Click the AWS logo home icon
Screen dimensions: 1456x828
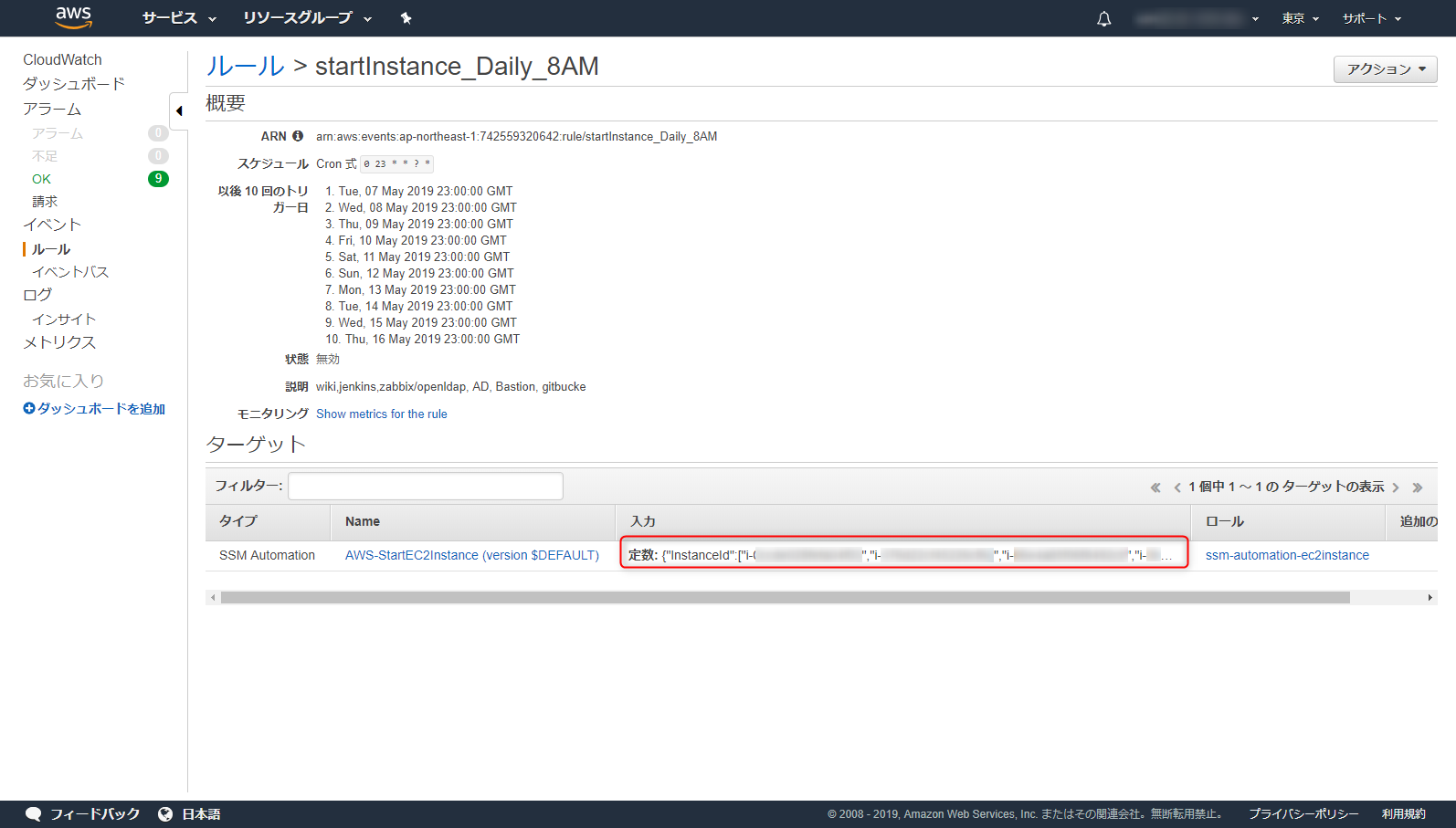(x=73, y=16)
